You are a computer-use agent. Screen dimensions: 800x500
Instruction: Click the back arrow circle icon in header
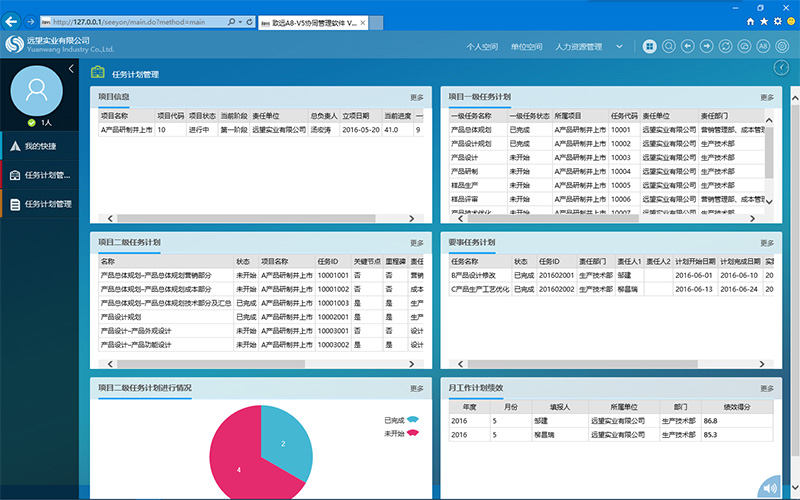coord(687,46)
